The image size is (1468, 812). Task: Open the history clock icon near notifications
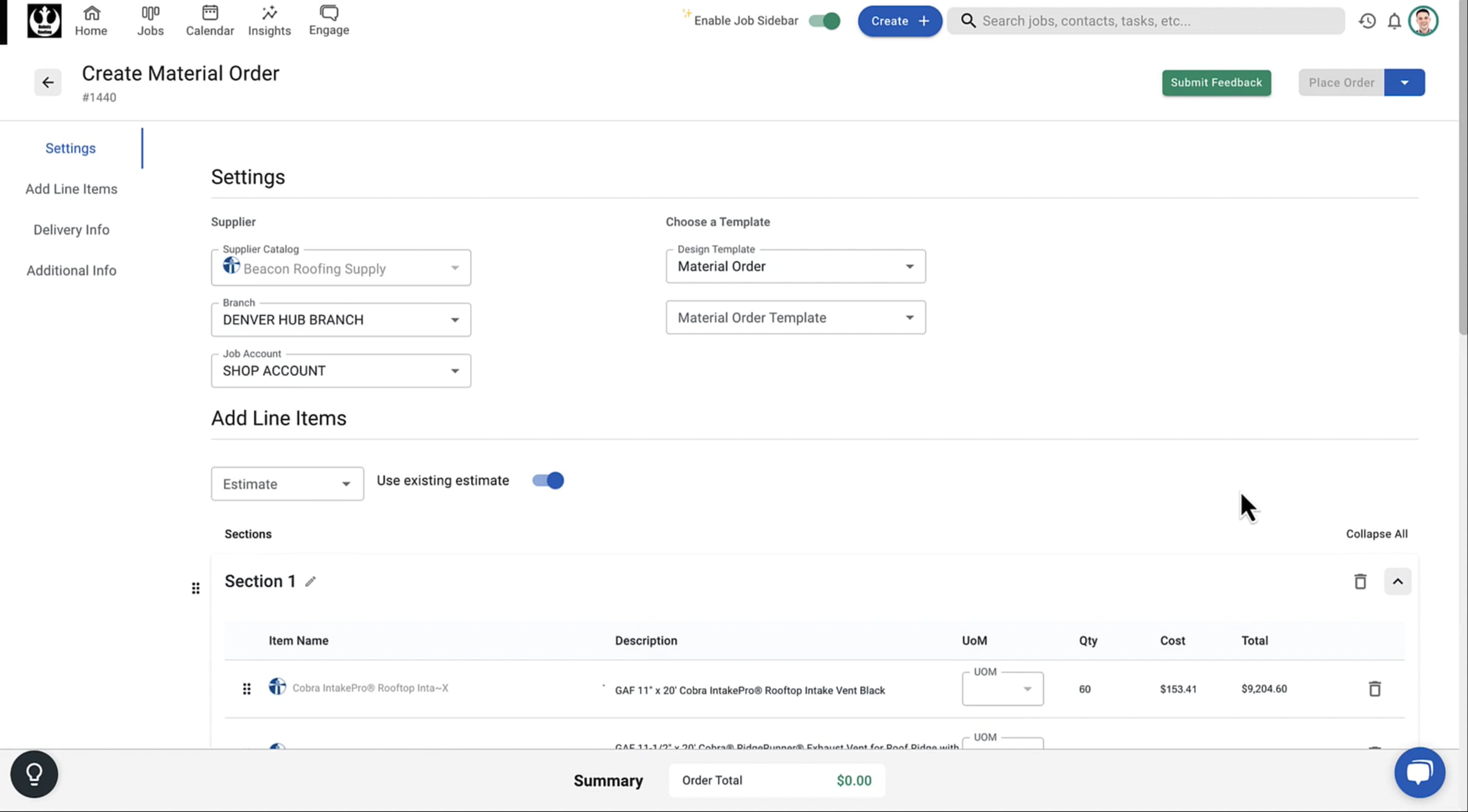(1367, 20)
